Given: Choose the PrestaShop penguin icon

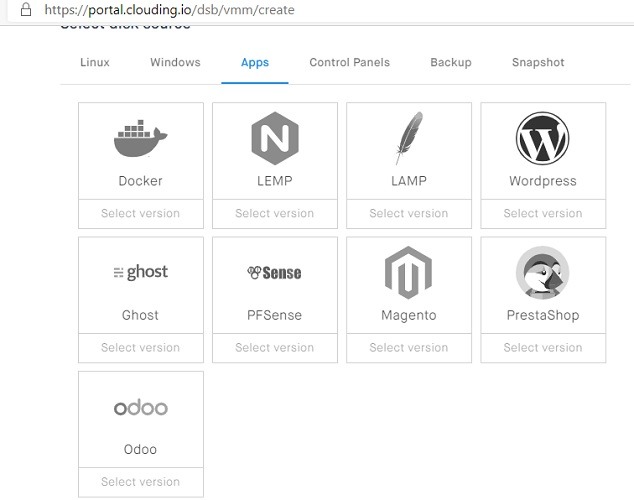Looking at the screenshot, I should 543,272.
